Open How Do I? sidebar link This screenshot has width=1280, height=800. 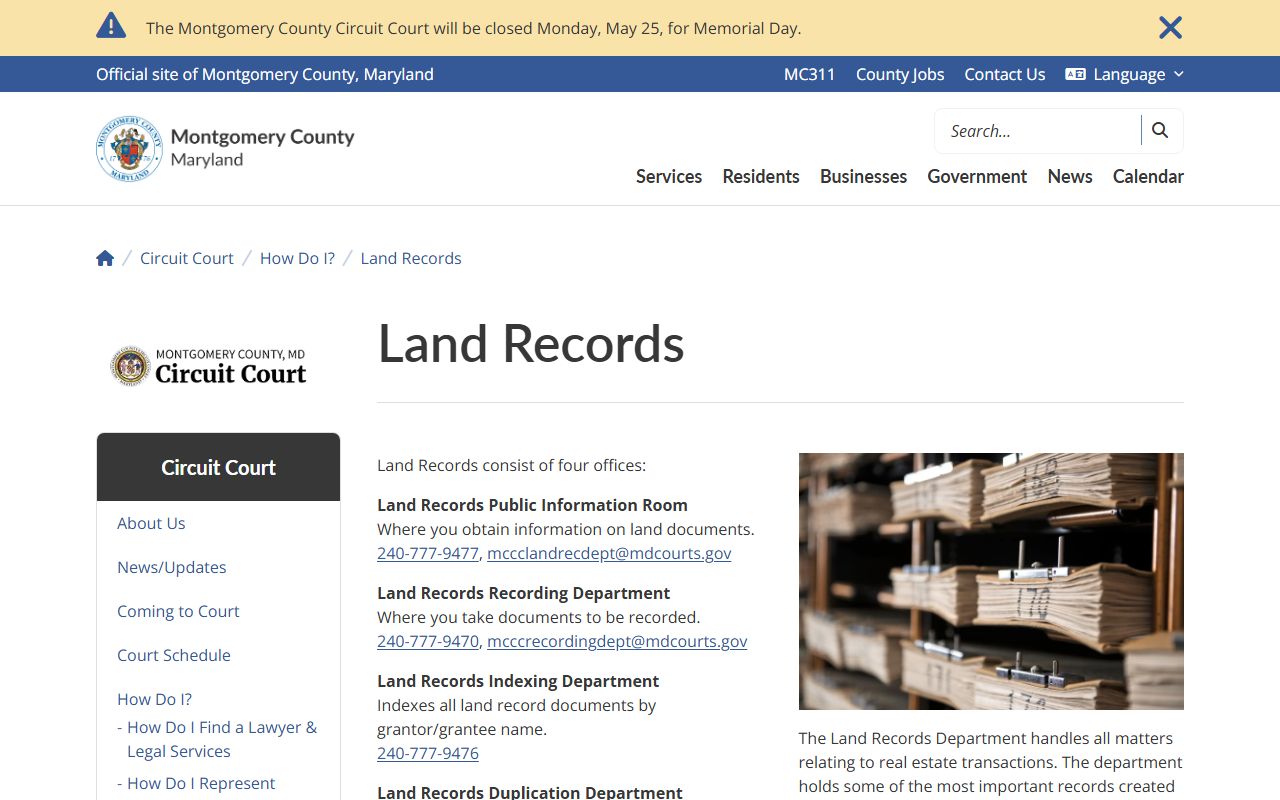pos(154,699)
